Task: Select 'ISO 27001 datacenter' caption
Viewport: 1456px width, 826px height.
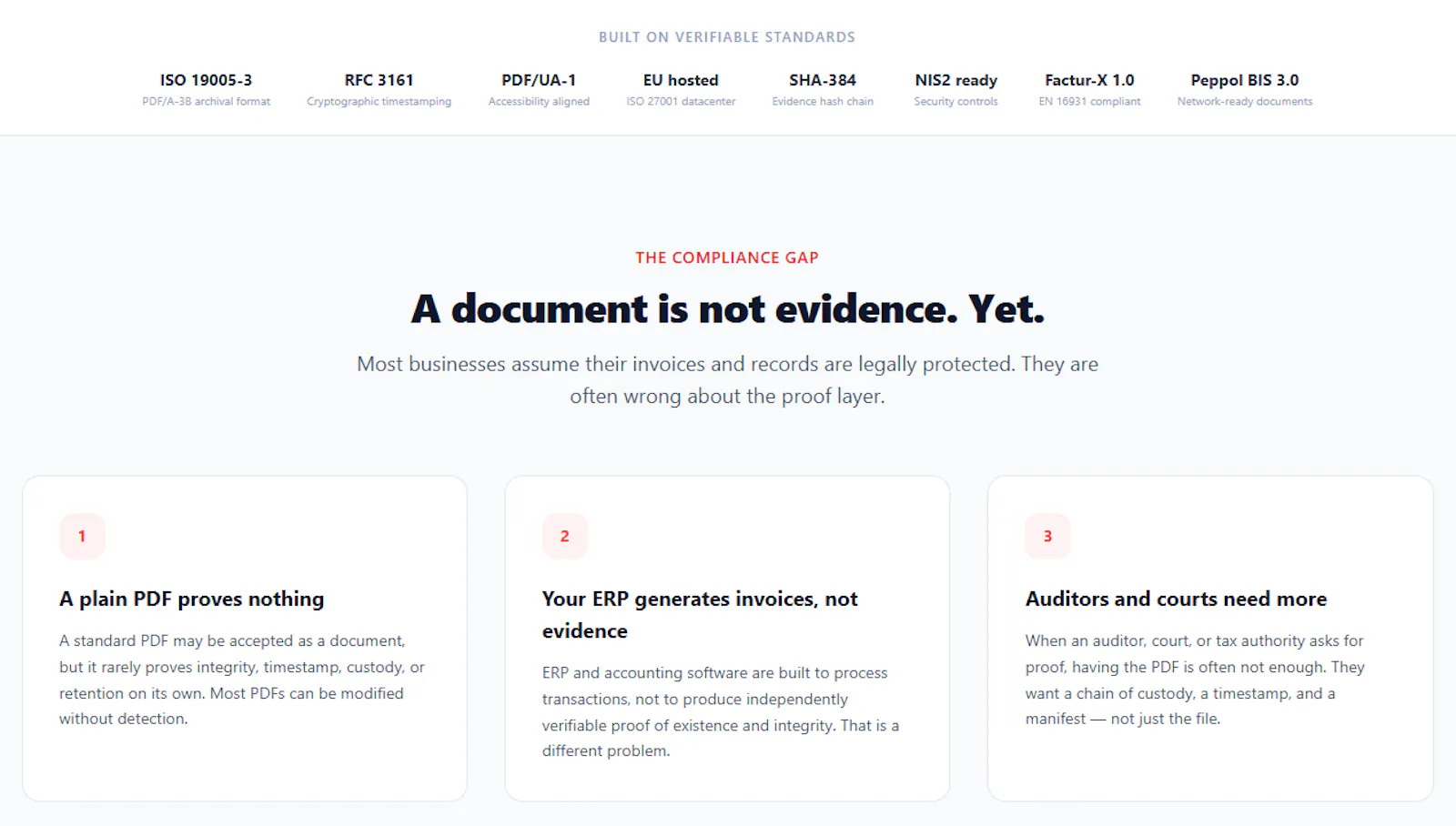Action: [681, 102]
